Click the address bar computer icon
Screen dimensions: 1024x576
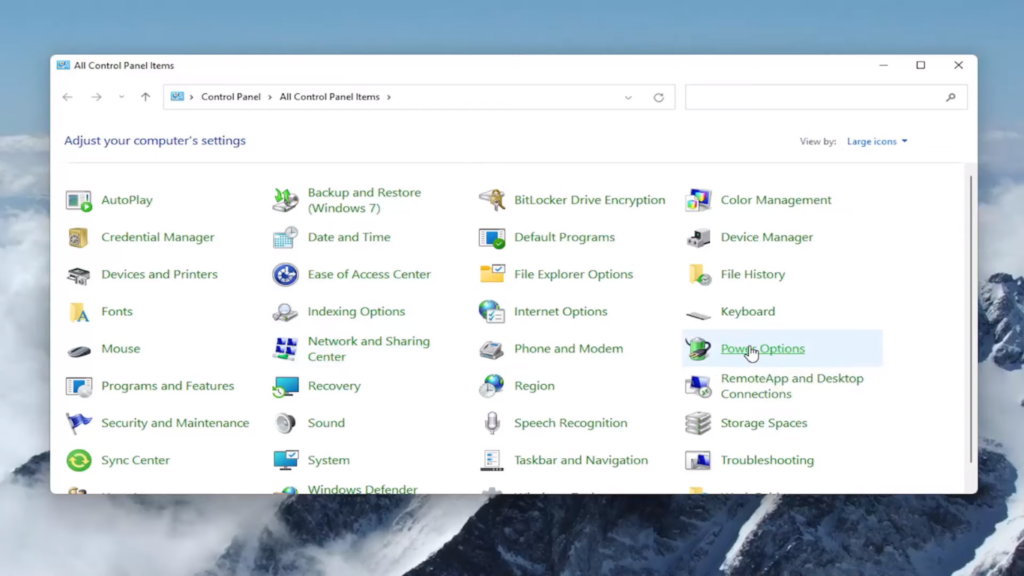177,97
